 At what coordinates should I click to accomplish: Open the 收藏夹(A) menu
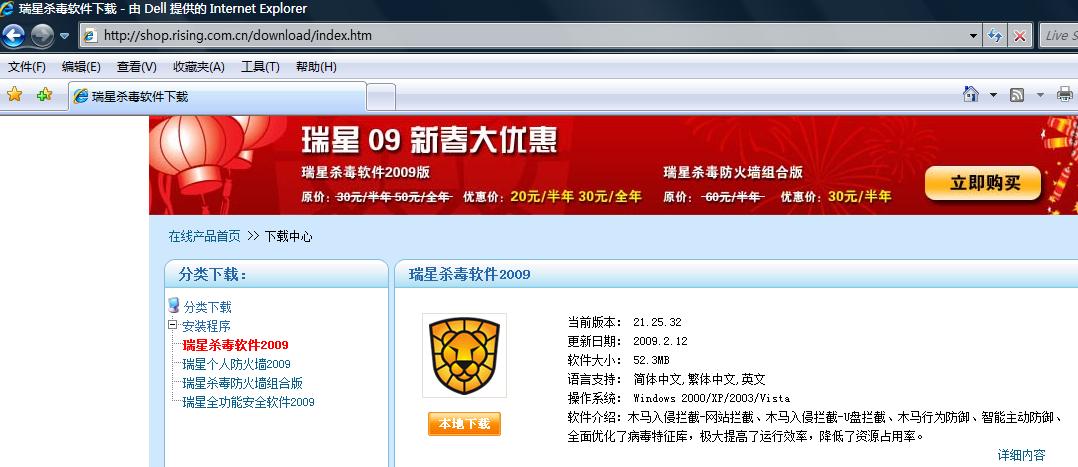[x=199, y=67]
